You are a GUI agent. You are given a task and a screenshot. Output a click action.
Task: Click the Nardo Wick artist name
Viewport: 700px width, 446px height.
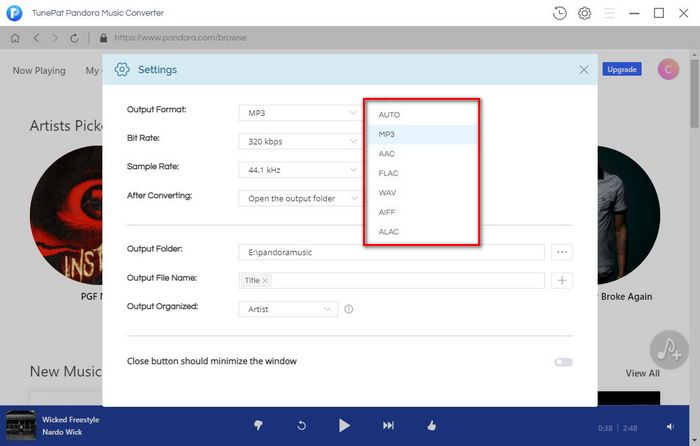[62, 432]
